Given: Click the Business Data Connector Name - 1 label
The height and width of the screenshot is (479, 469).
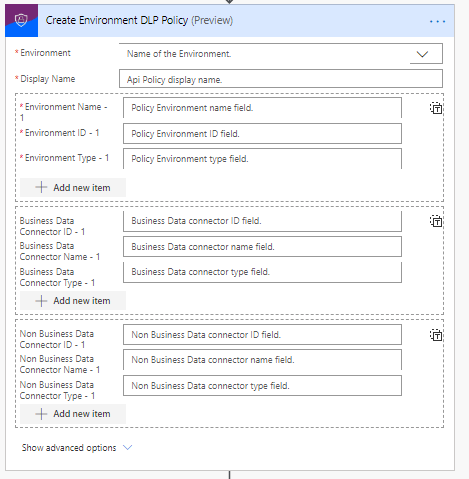Looking at the screenshot, I should pyautogui.click(x=60, y=251).
